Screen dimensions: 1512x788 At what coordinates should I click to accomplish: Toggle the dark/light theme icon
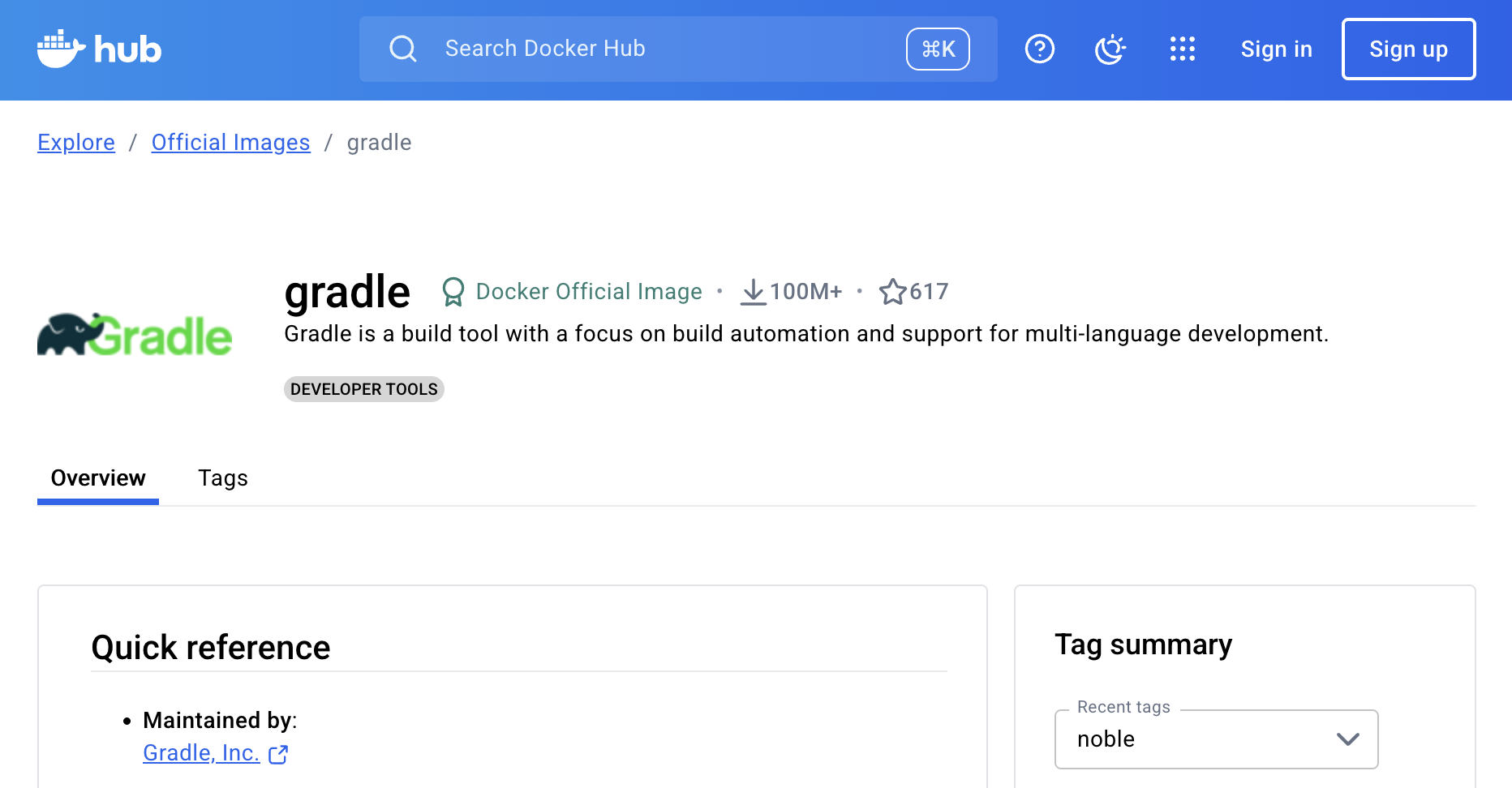tap(1110, 49)
